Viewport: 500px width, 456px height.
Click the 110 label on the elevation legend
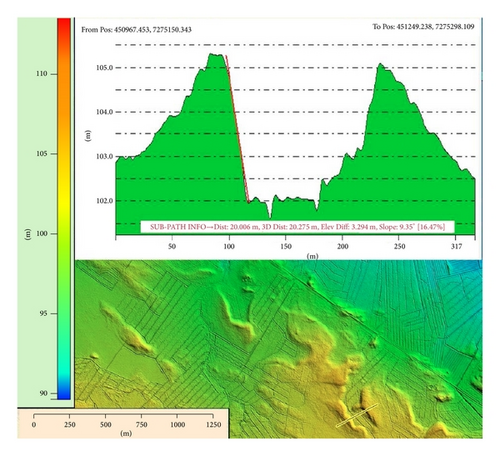point(42,74)
